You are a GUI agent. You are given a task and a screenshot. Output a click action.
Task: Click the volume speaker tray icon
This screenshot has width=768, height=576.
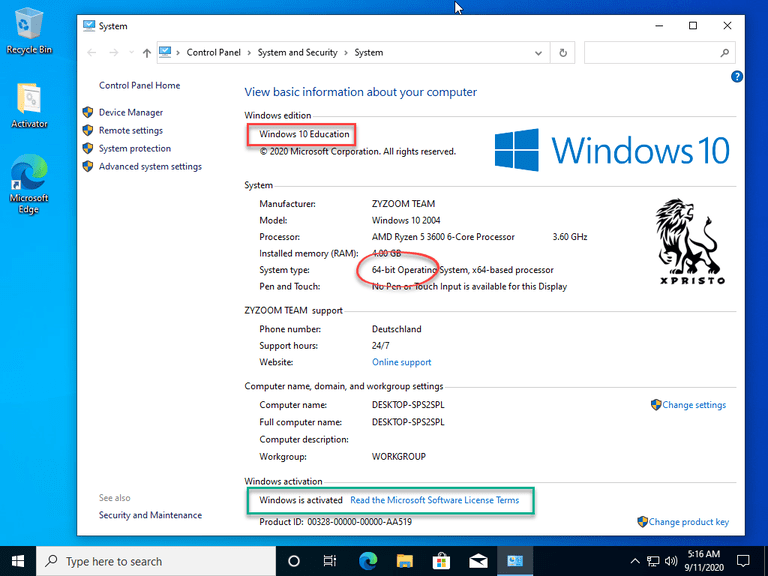pos(671,561)
